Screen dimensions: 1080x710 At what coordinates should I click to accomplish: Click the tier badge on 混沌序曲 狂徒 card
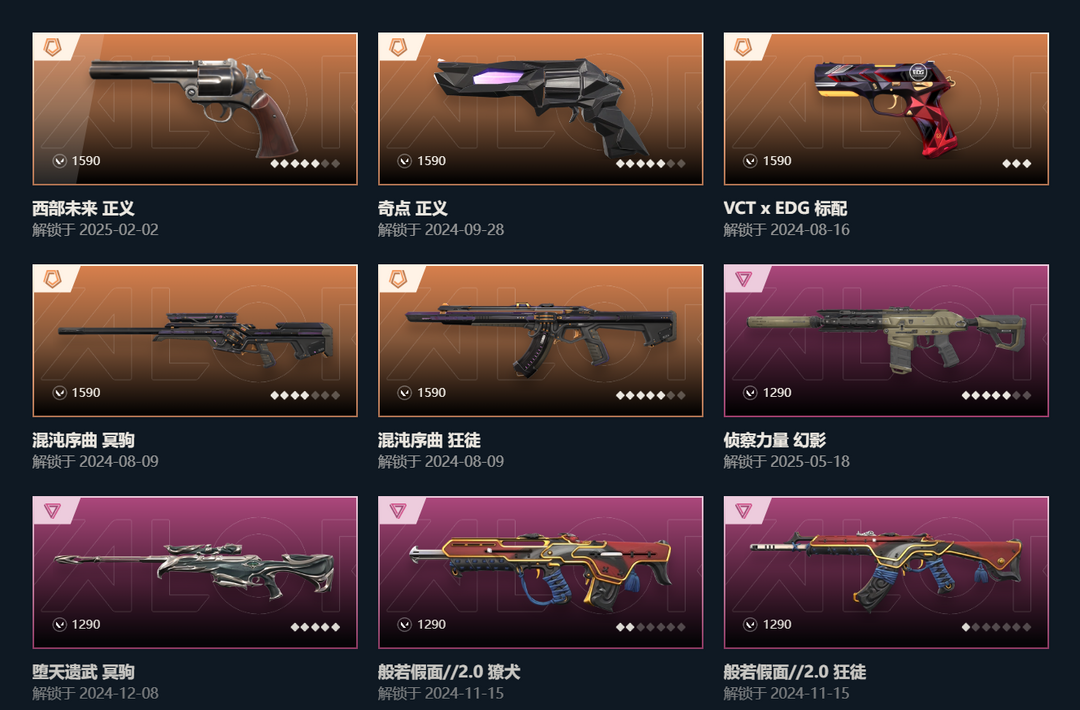point(398,278)
